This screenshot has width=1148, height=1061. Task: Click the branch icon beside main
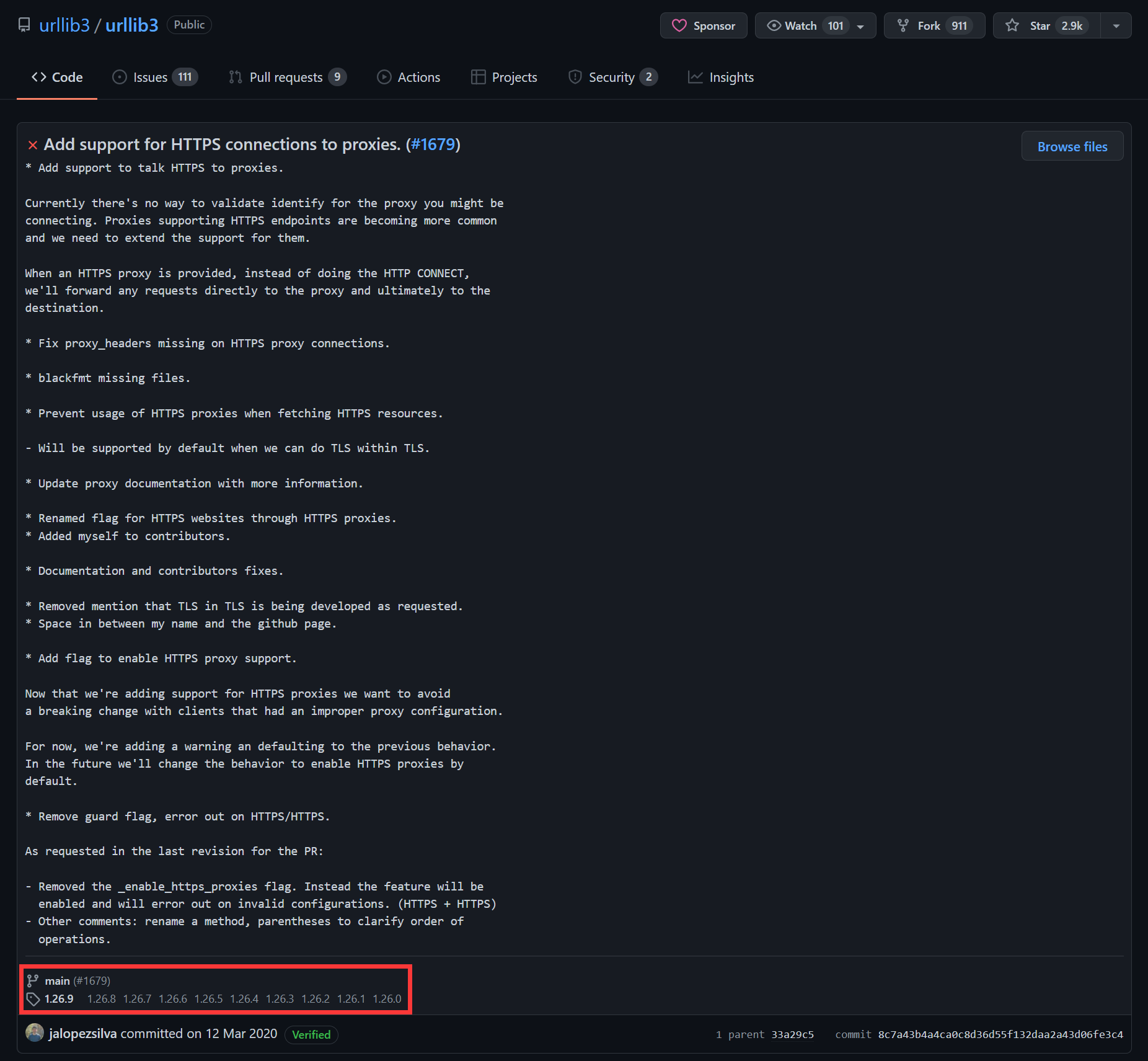point(32,980)
